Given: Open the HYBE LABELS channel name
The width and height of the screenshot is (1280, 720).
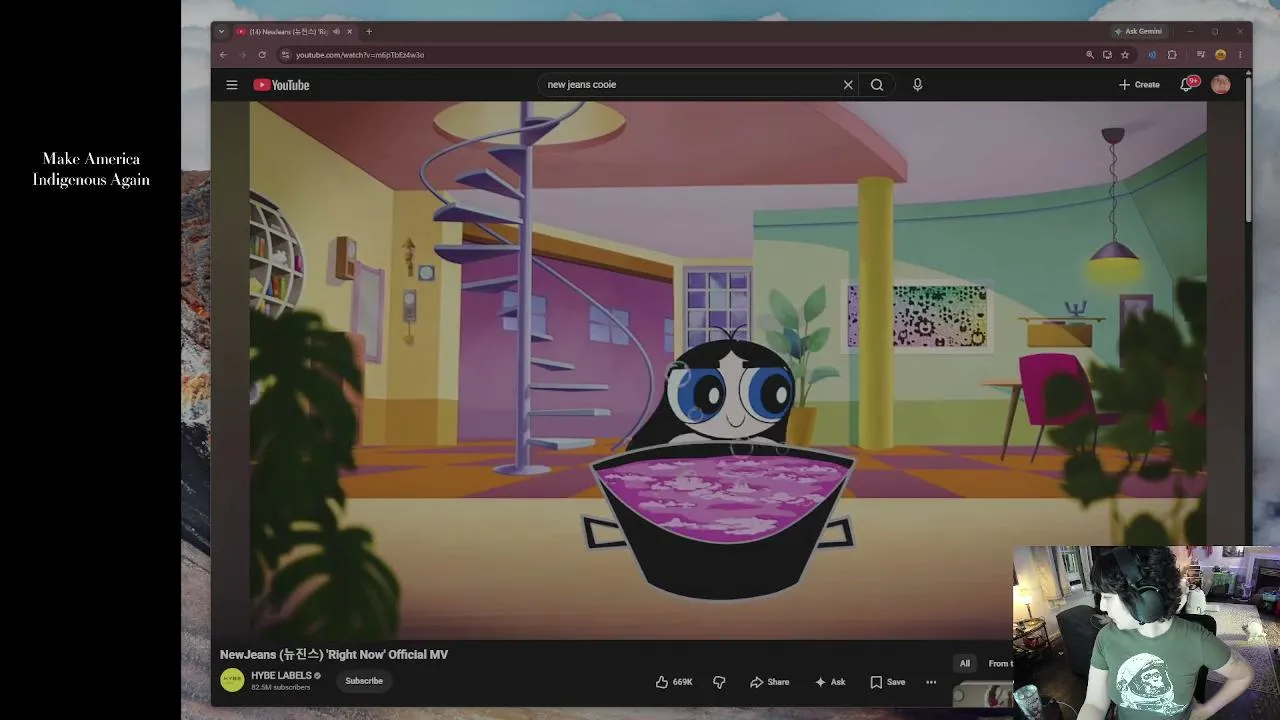Looking at the screenshot, I should point(281,676).
